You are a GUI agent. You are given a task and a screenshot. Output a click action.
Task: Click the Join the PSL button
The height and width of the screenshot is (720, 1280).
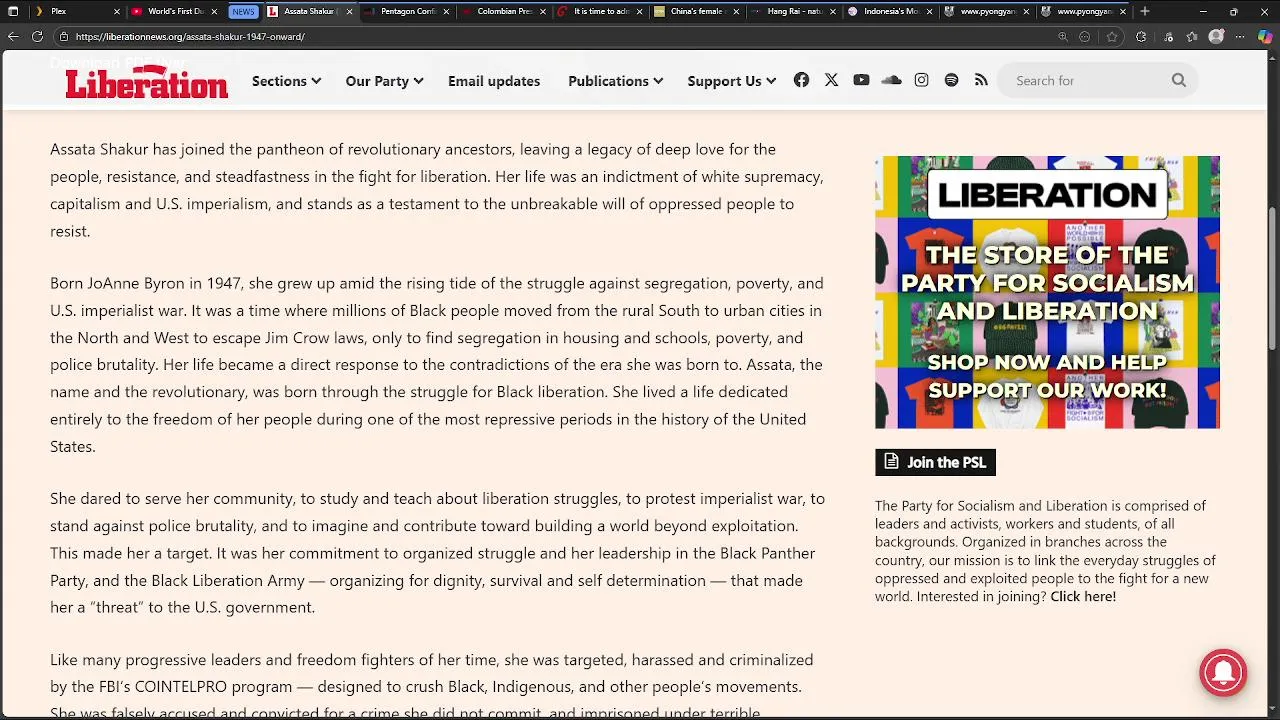click(935, 462)
